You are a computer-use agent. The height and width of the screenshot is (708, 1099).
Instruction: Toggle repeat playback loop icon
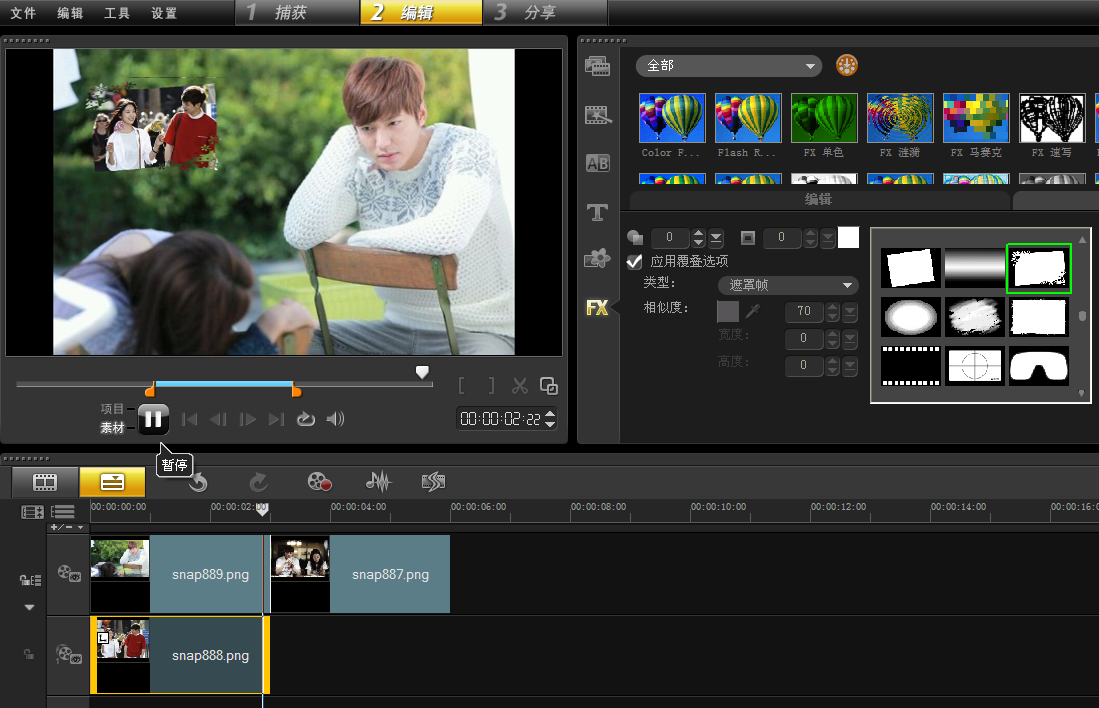point(306,419)
